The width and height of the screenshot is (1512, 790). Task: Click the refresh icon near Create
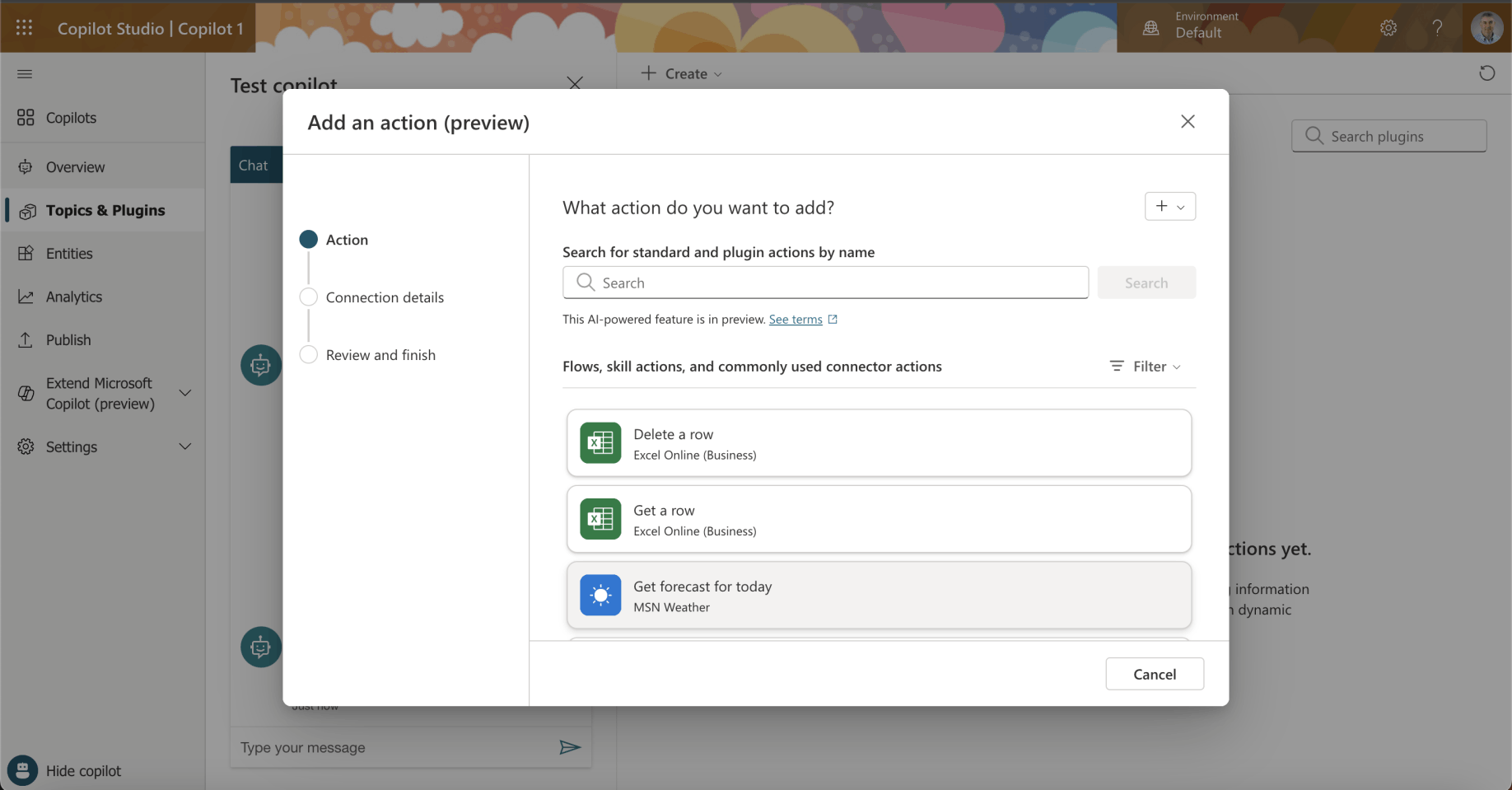click(1486, 73)
